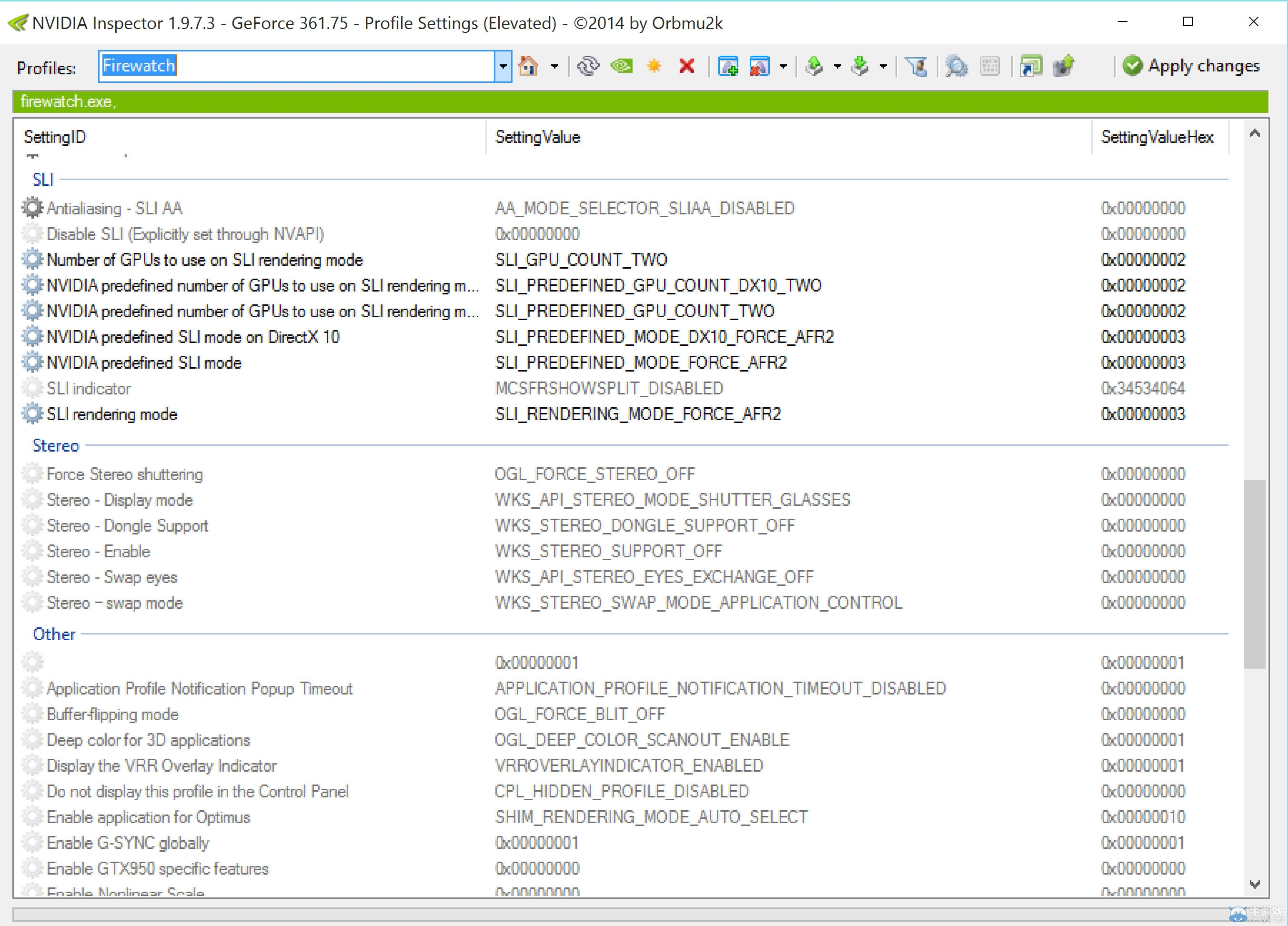
Task: Click the Stereo section group header
Action: click(55, 446)
